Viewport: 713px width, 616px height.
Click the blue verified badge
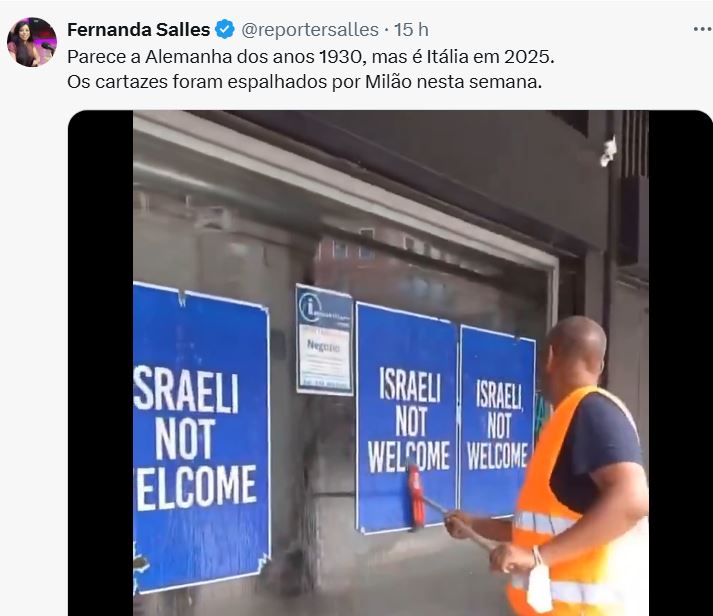tap(225, 30)
